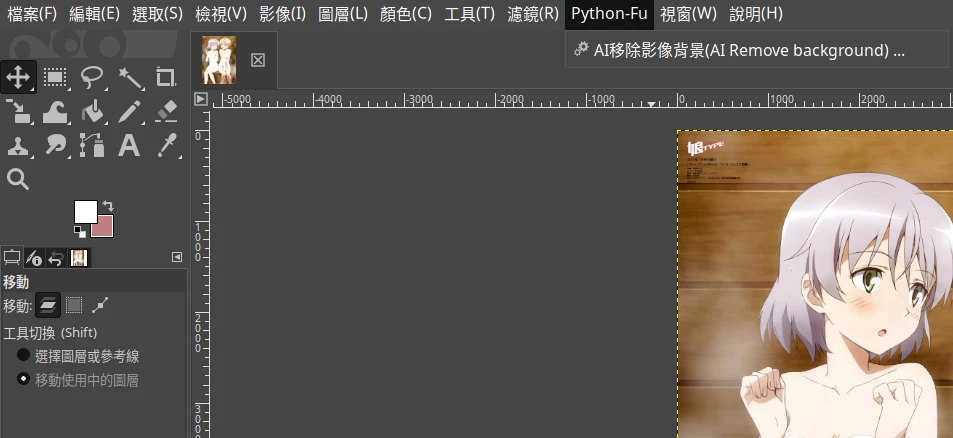The image size is (953, 438).
Task: Open the 圖層(L) layers menu
Action: (343, 14)
